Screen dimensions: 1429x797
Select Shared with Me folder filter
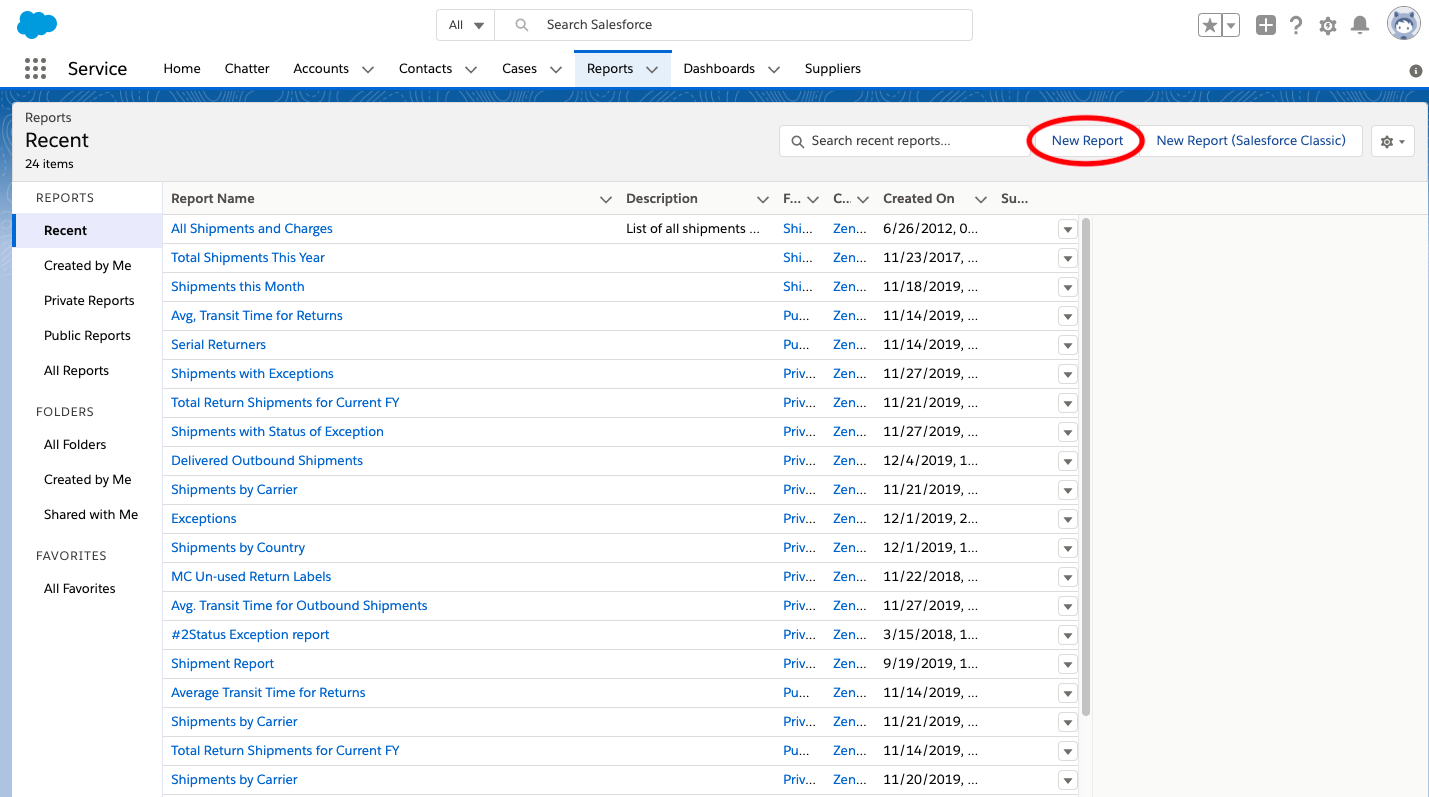(x=91, y=515)
